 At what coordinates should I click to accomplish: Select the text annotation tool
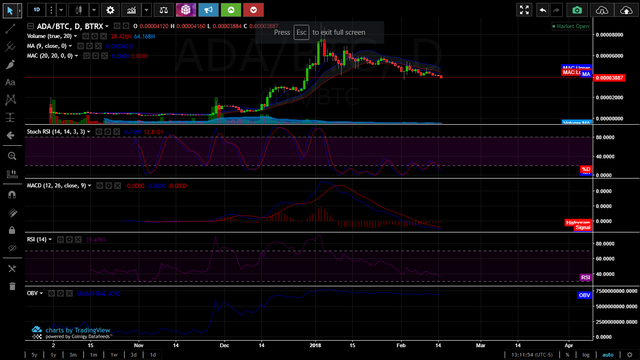[x=10, y=82]
